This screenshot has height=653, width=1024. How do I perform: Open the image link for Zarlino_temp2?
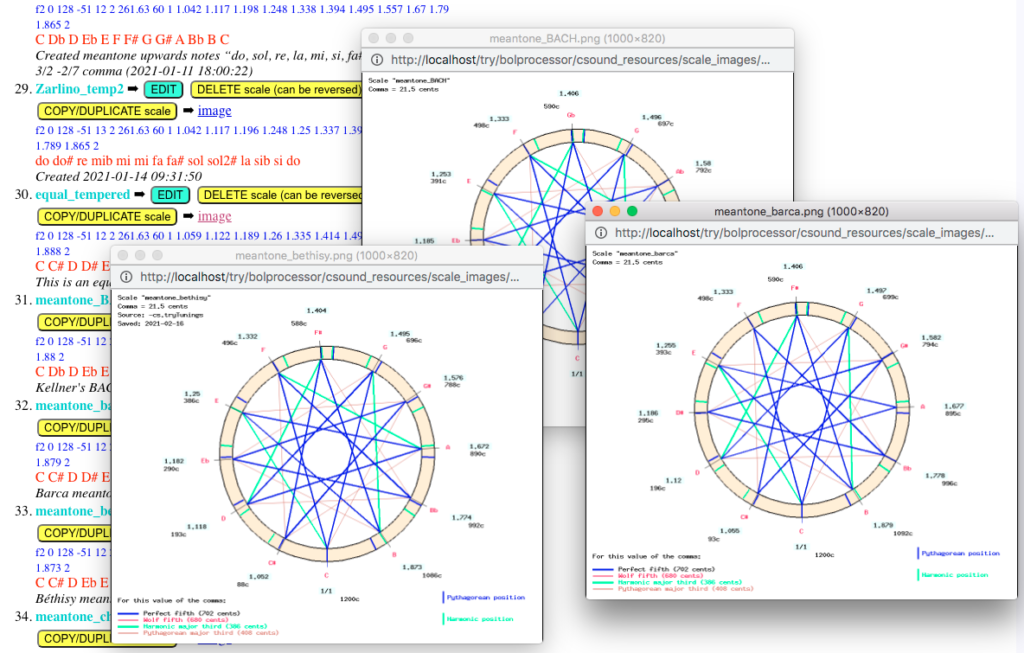(214, 110)
